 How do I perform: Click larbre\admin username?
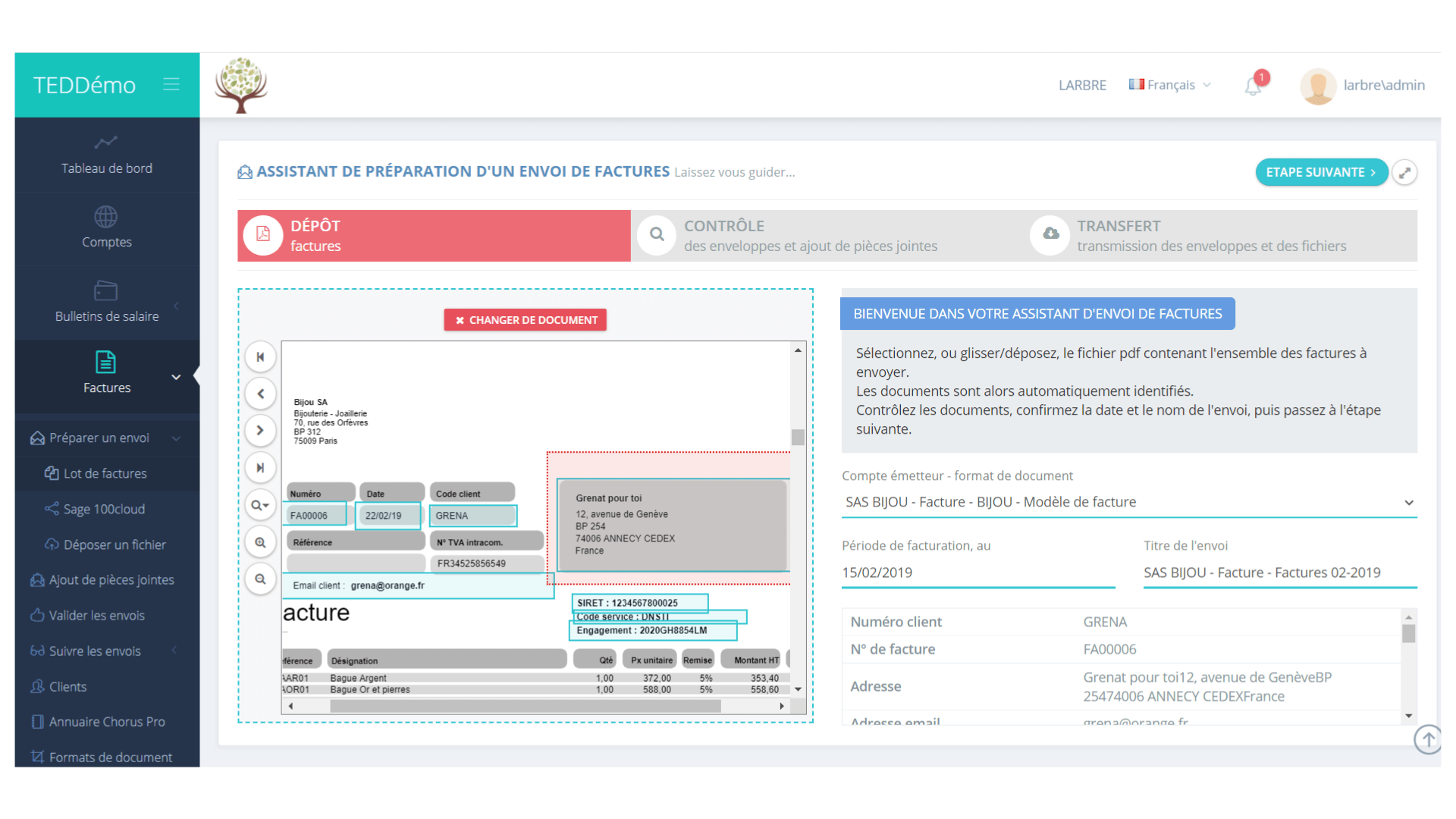pos(1384,85)
